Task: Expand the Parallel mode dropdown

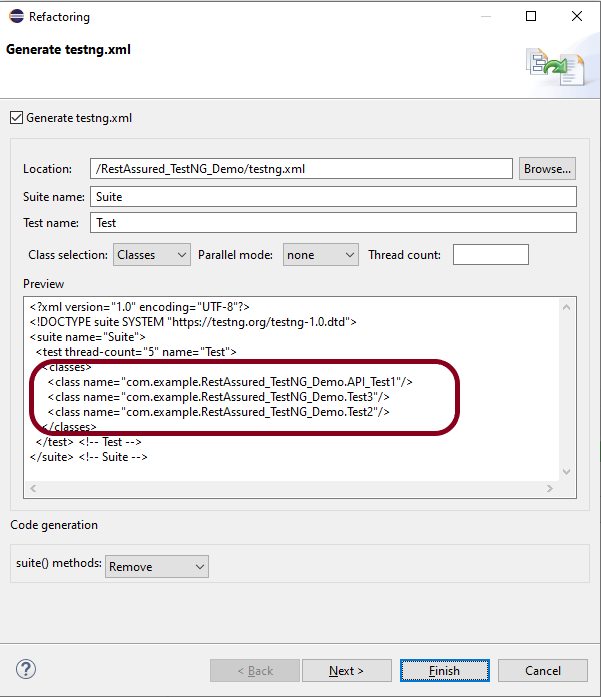Action: point(320,255)
